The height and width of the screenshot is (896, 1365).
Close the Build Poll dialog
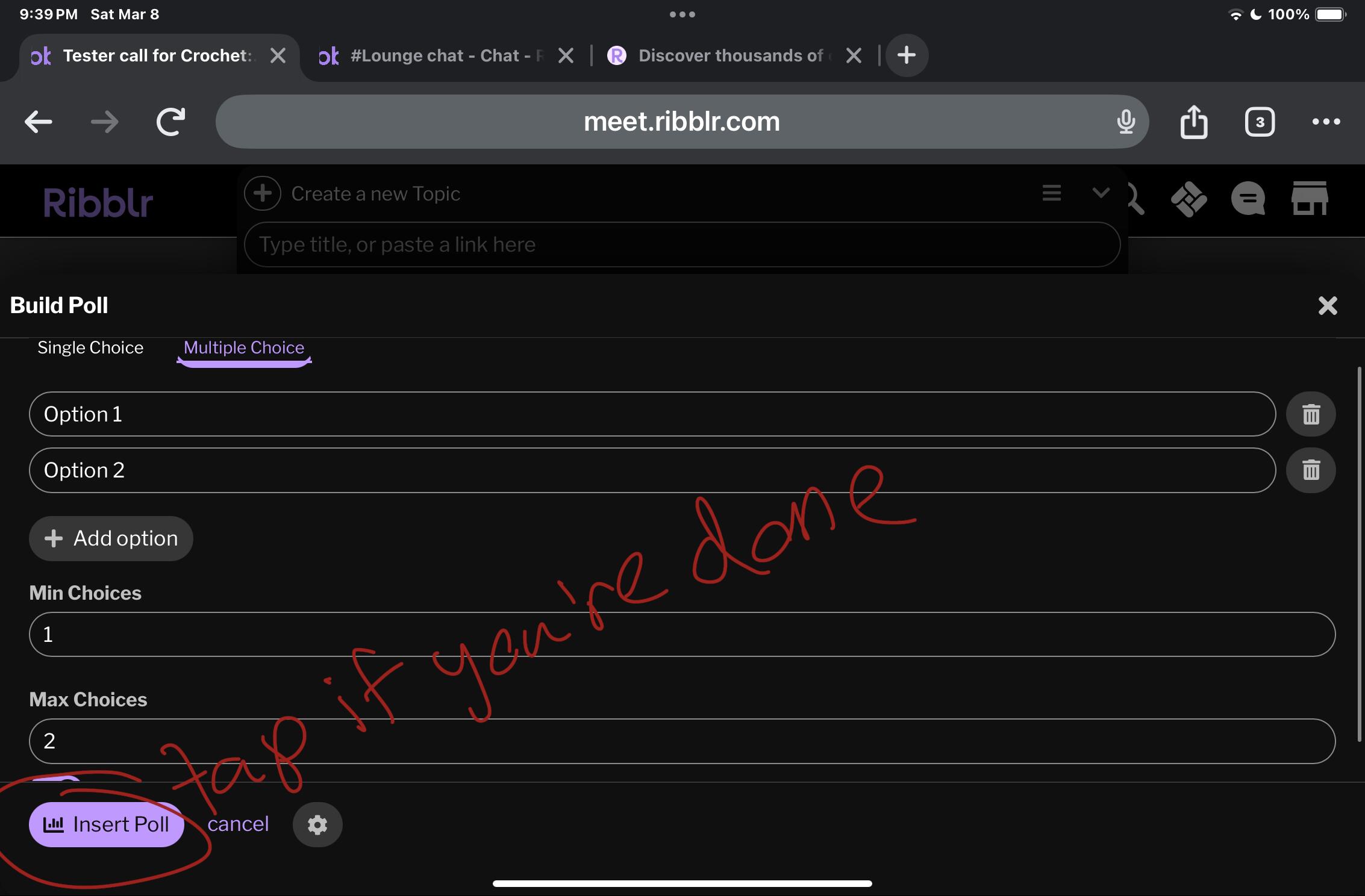pyautogui.click(x=1328, y=305)
